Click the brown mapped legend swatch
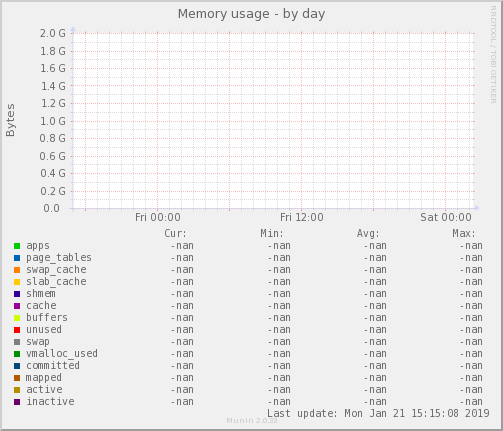Image resolution: width=503 pixels, height=431 pixels. coord(17,378)
